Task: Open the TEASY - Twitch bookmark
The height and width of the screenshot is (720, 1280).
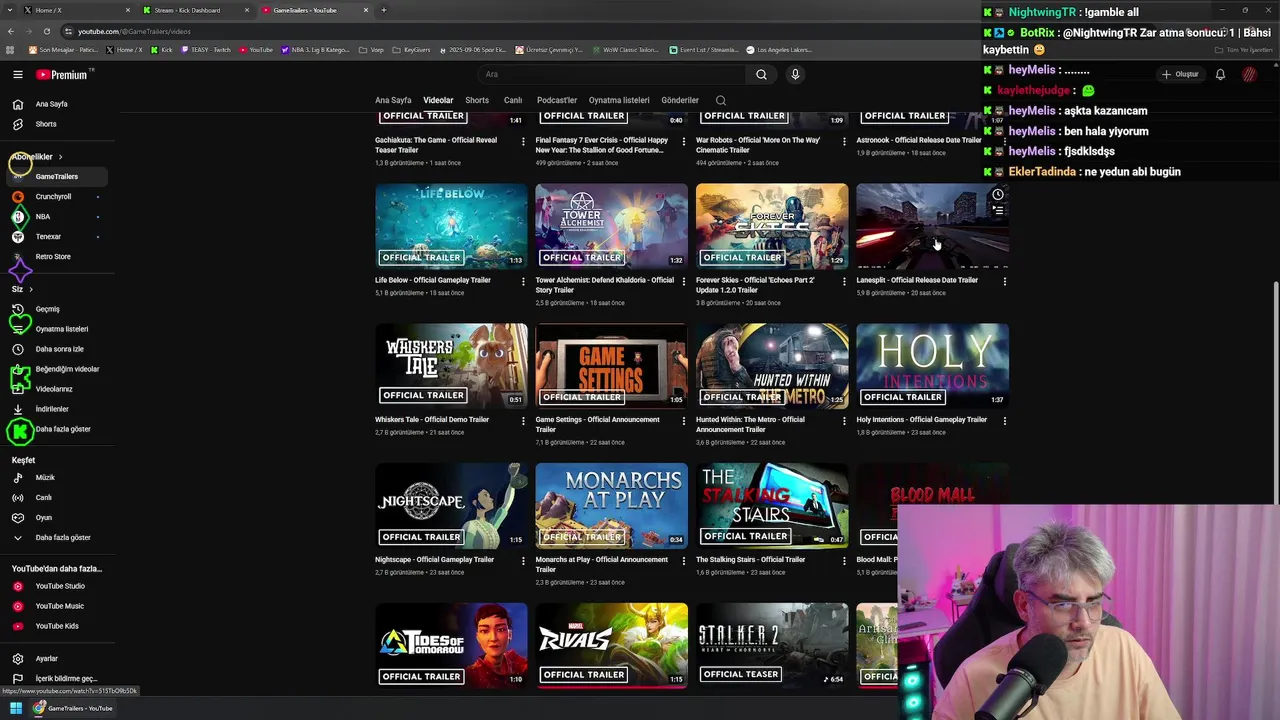Action: [x=206, y=50]
